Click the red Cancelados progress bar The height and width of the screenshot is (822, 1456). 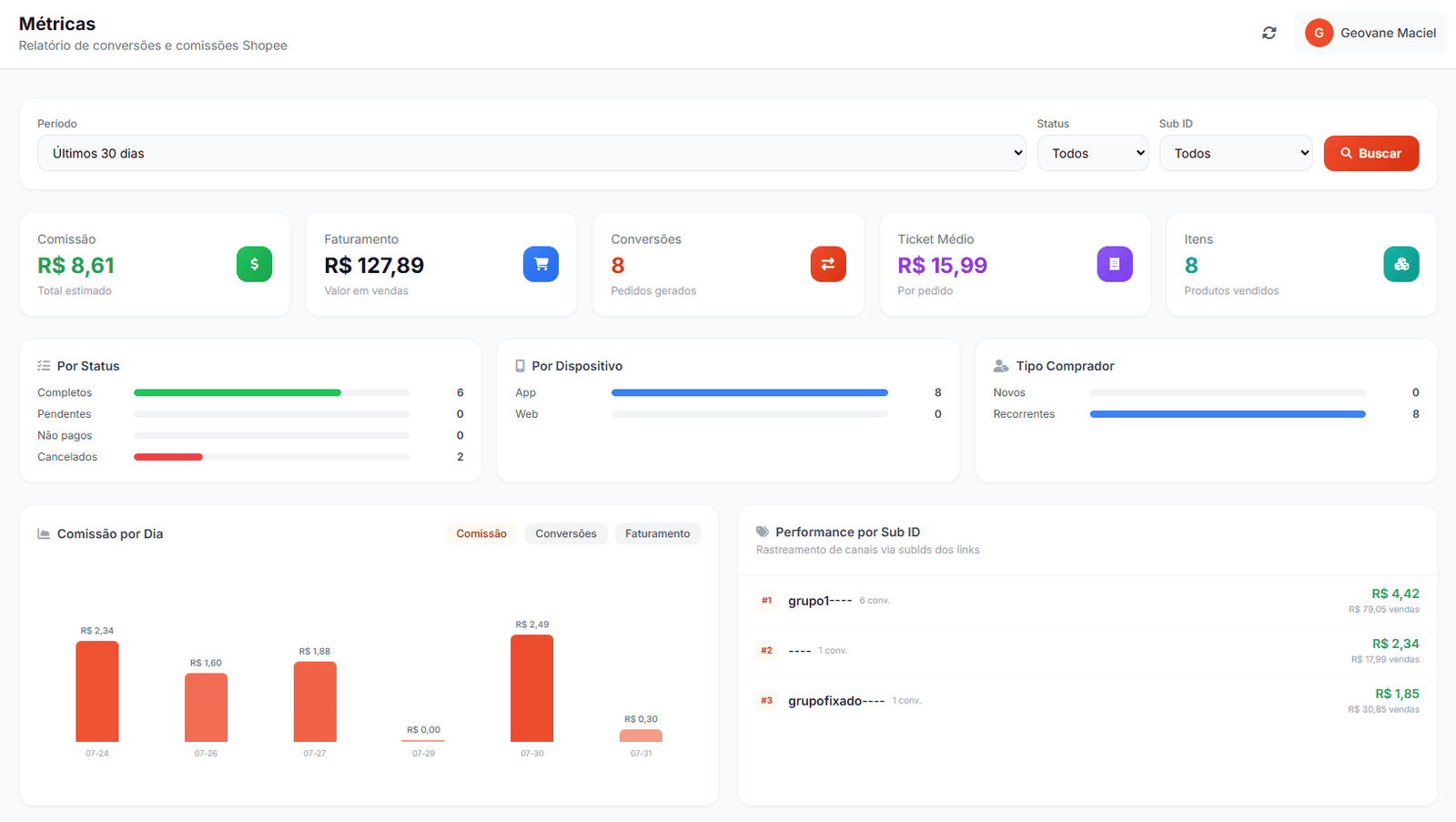coord(168,457)
